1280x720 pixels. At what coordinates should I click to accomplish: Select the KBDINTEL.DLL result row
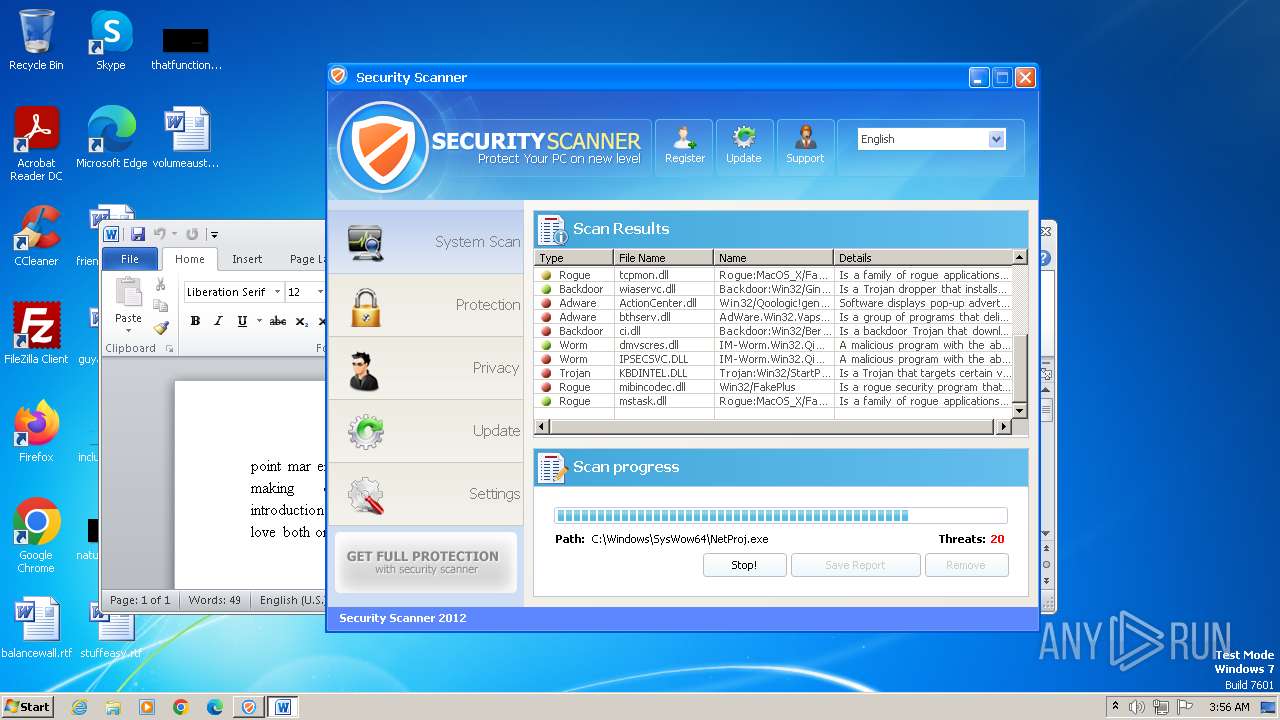[x=773, y=373]
